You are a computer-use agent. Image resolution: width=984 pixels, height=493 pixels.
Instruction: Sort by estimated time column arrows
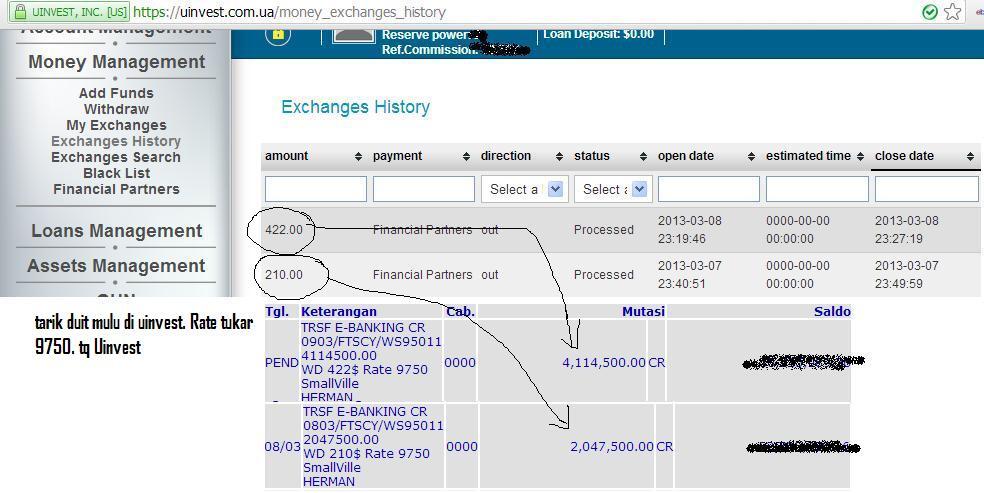[860, 157]
